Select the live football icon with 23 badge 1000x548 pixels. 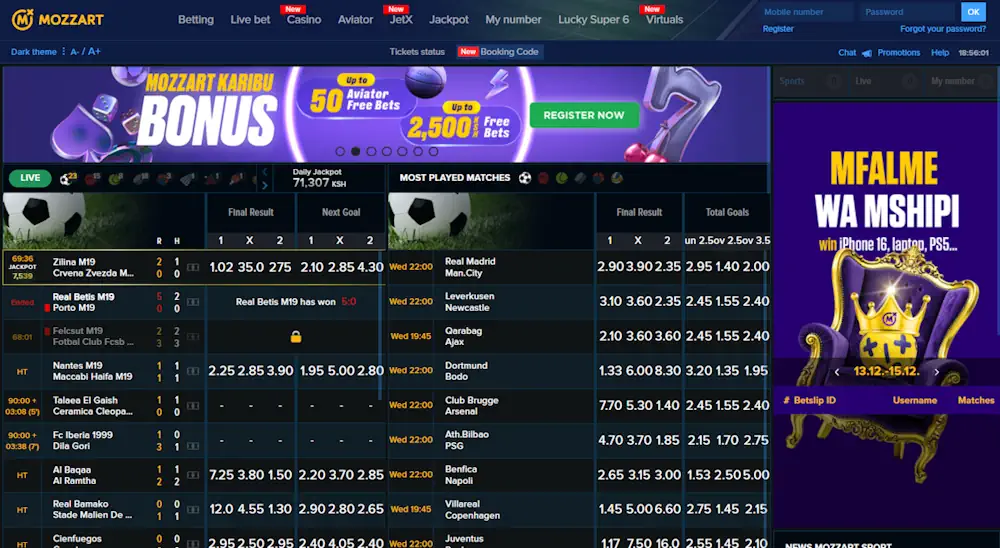tap(67, 179)
